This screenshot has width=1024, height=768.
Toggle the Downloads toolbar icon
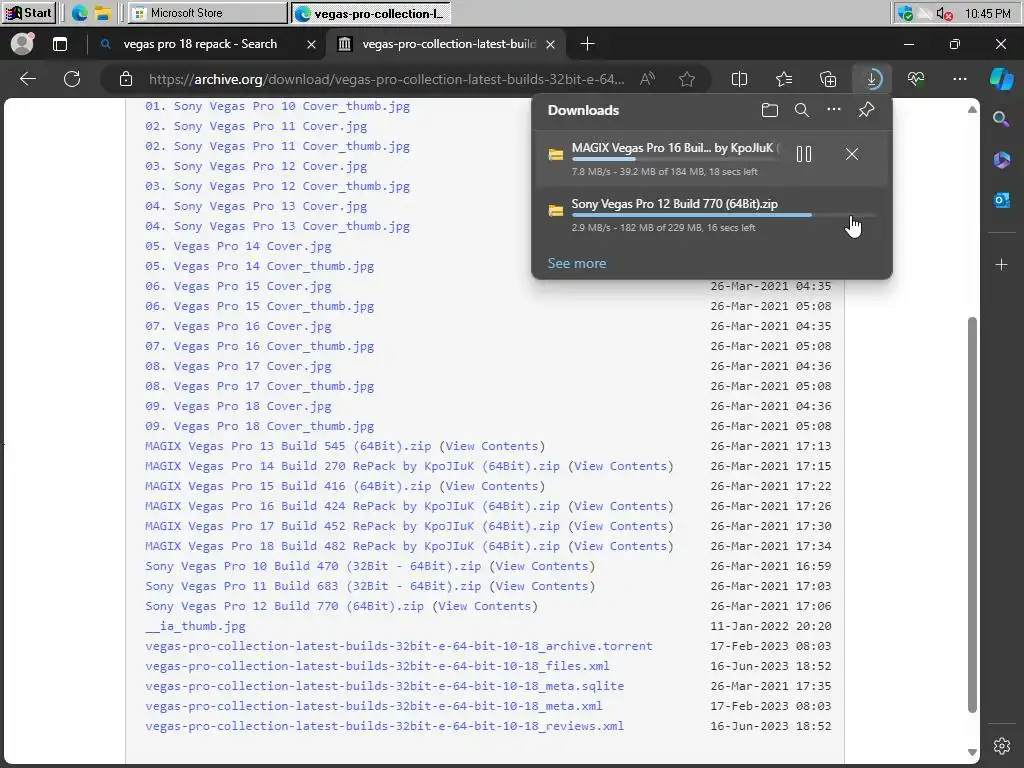point(872,79)
